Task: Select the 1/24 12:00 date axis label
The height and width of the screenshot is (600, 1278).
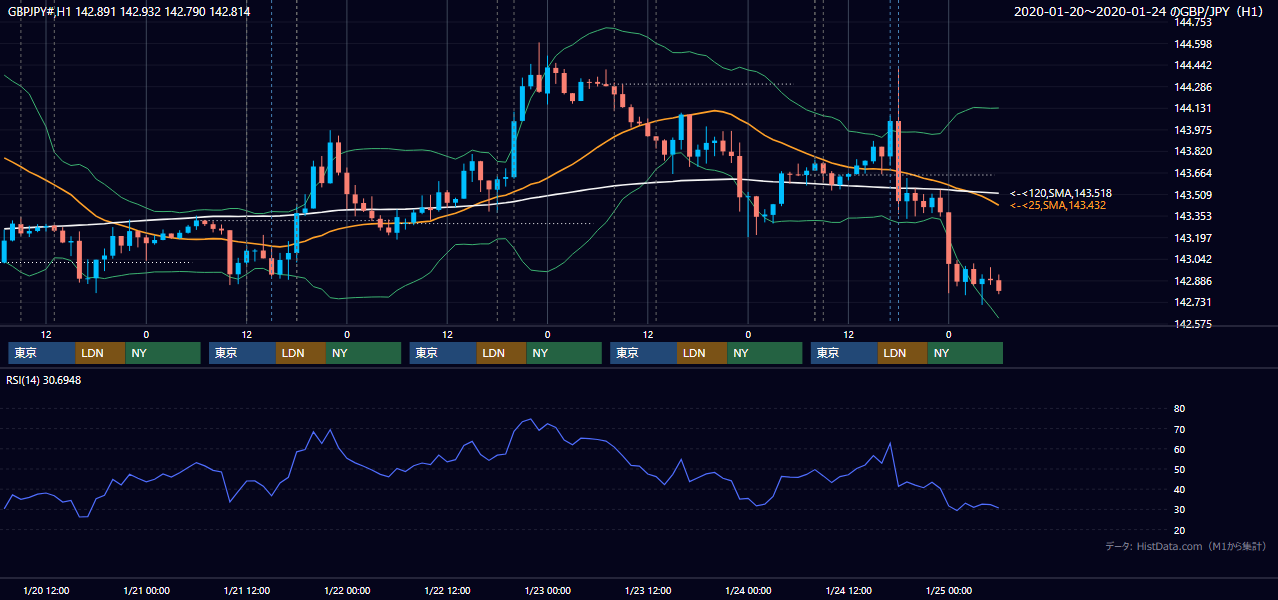Action: tap(849, 590)
